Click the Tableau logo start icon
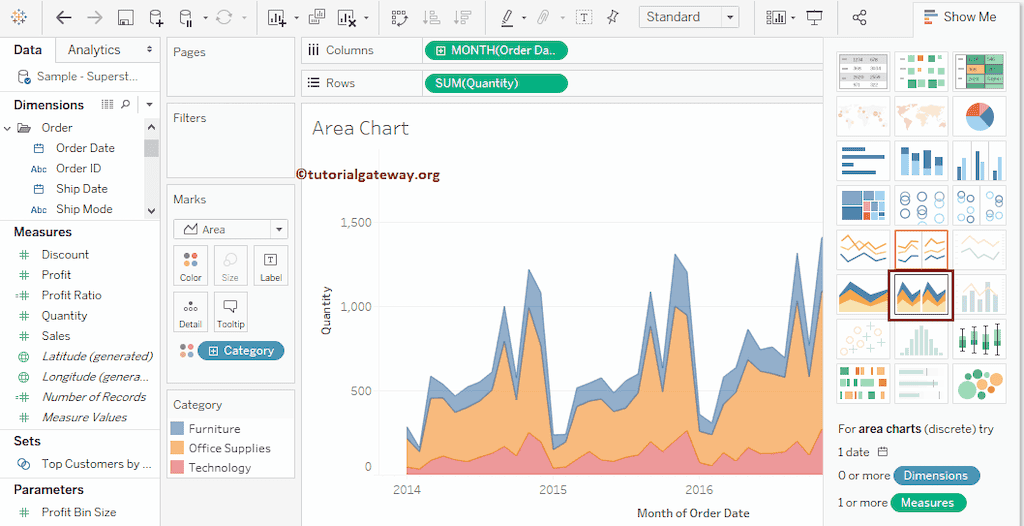 19,17
